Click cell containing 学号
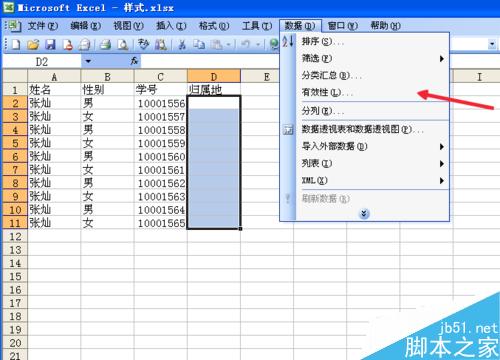The width and height of the screenshot is (500, 360). (x=161, y=90)
